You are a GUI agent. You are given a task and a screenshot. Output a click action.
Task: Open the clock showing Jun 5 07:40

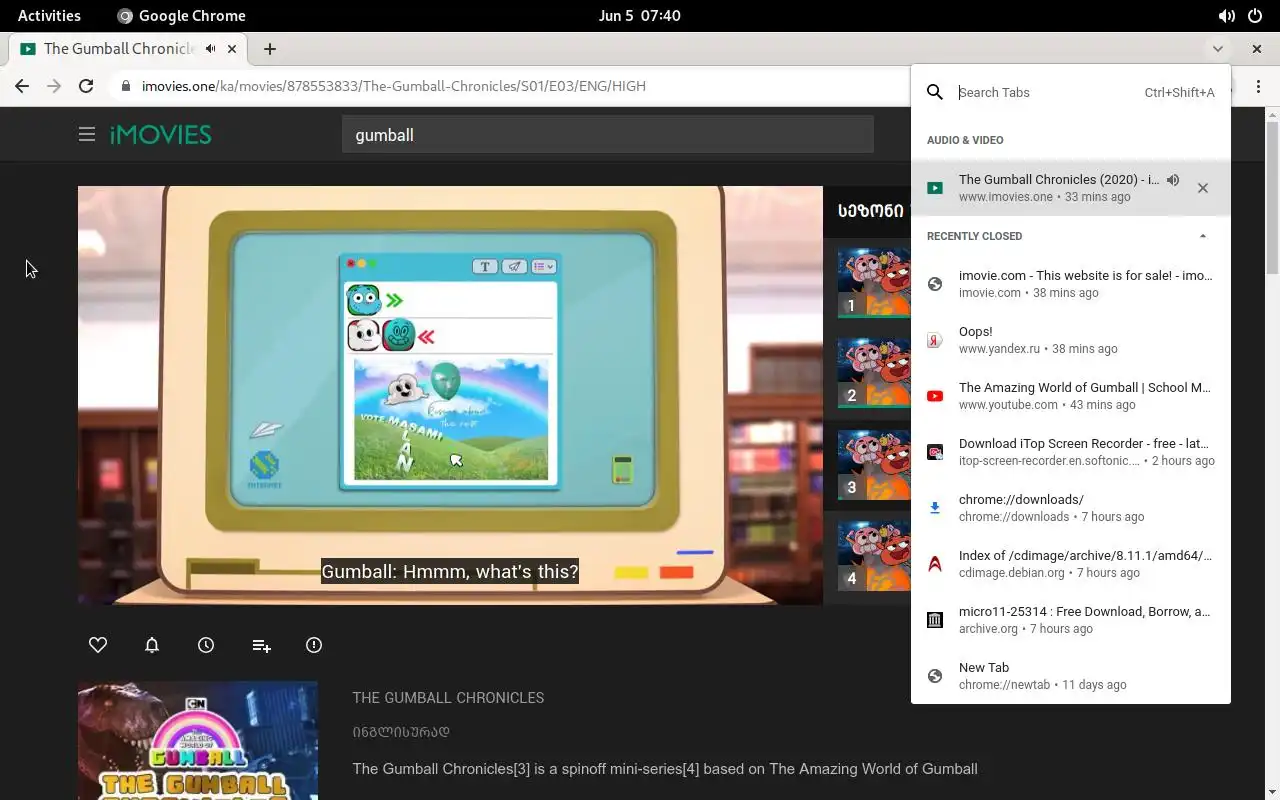pos(640,15)
